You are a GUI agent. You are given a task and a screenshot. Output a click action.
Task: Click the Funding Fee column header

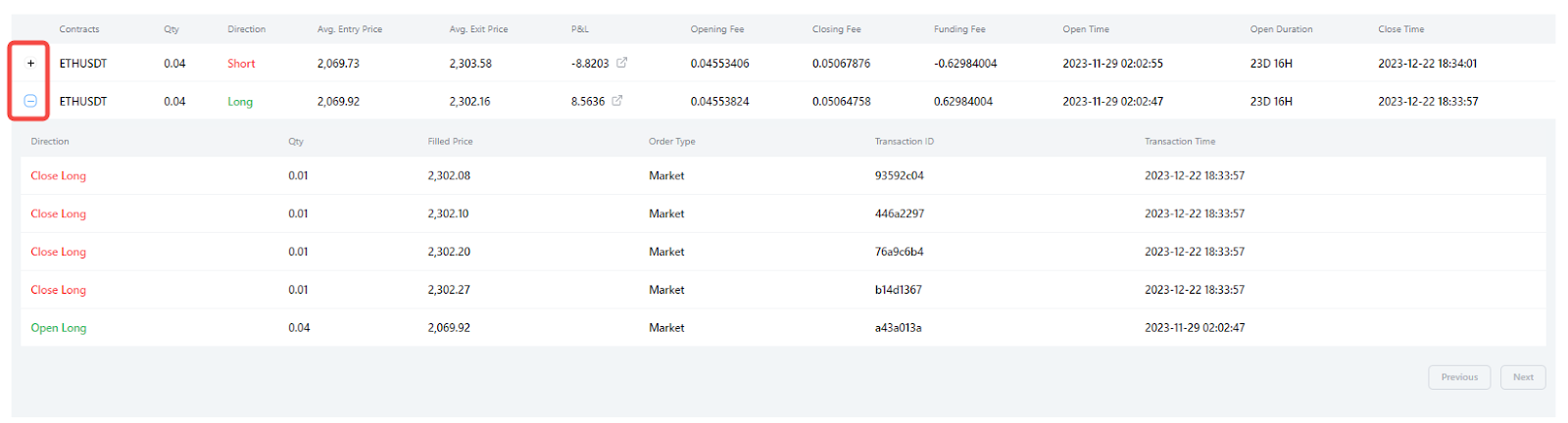click(959, 29)
